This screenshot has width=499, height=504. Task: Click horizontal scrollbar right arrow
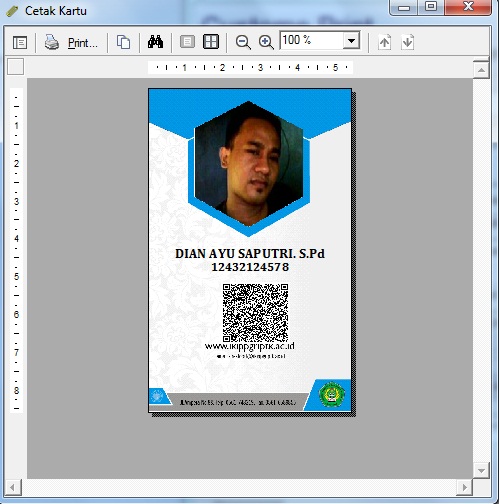(464, 488)
